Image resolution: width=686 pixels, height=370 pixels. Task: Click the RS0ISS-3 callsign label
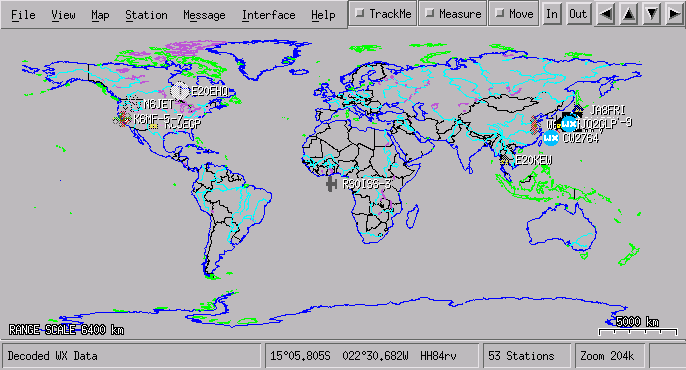(x=367, y=184)
